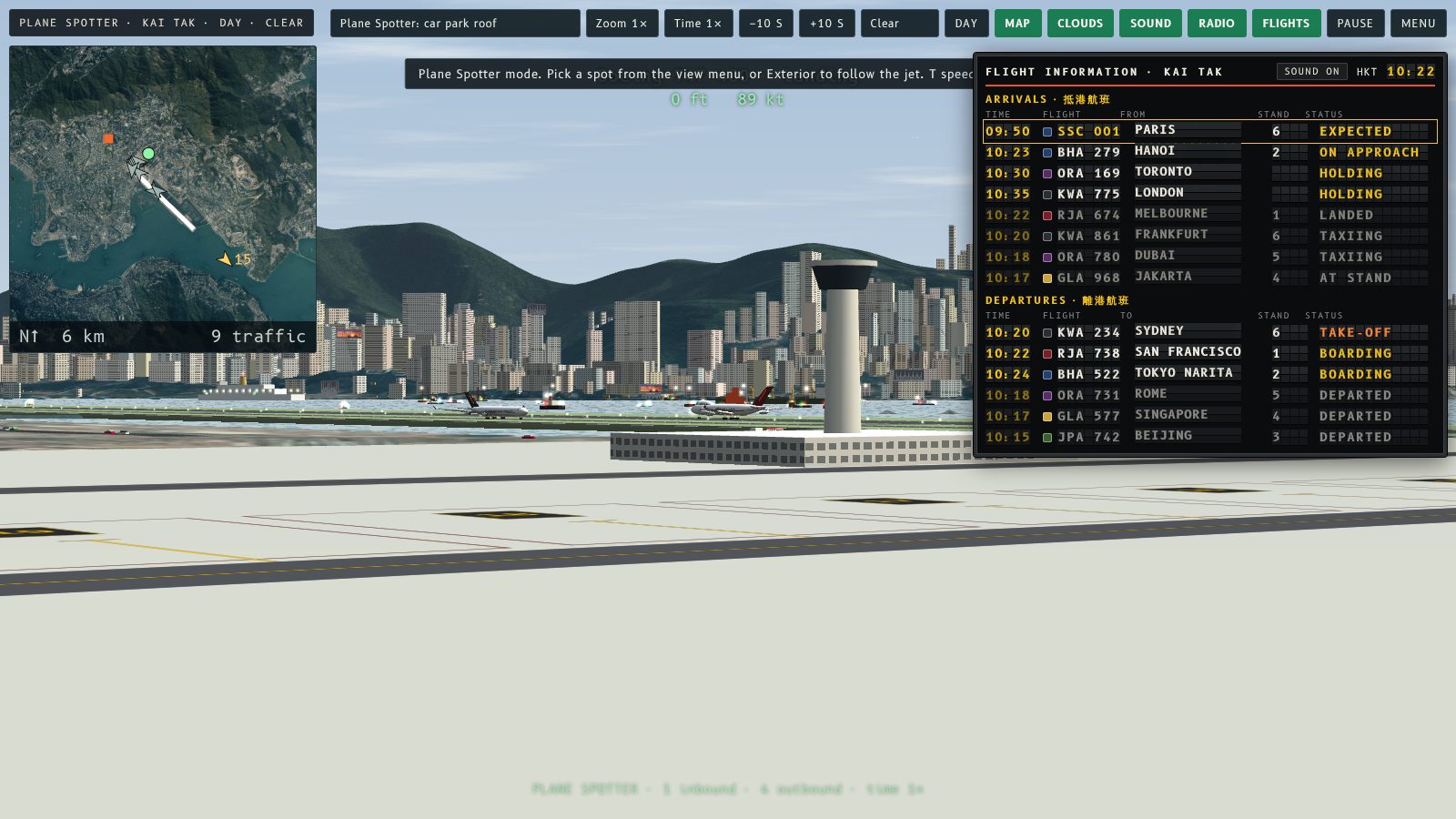Click SOUND ON in flight information board

[x=1312, y=71]
